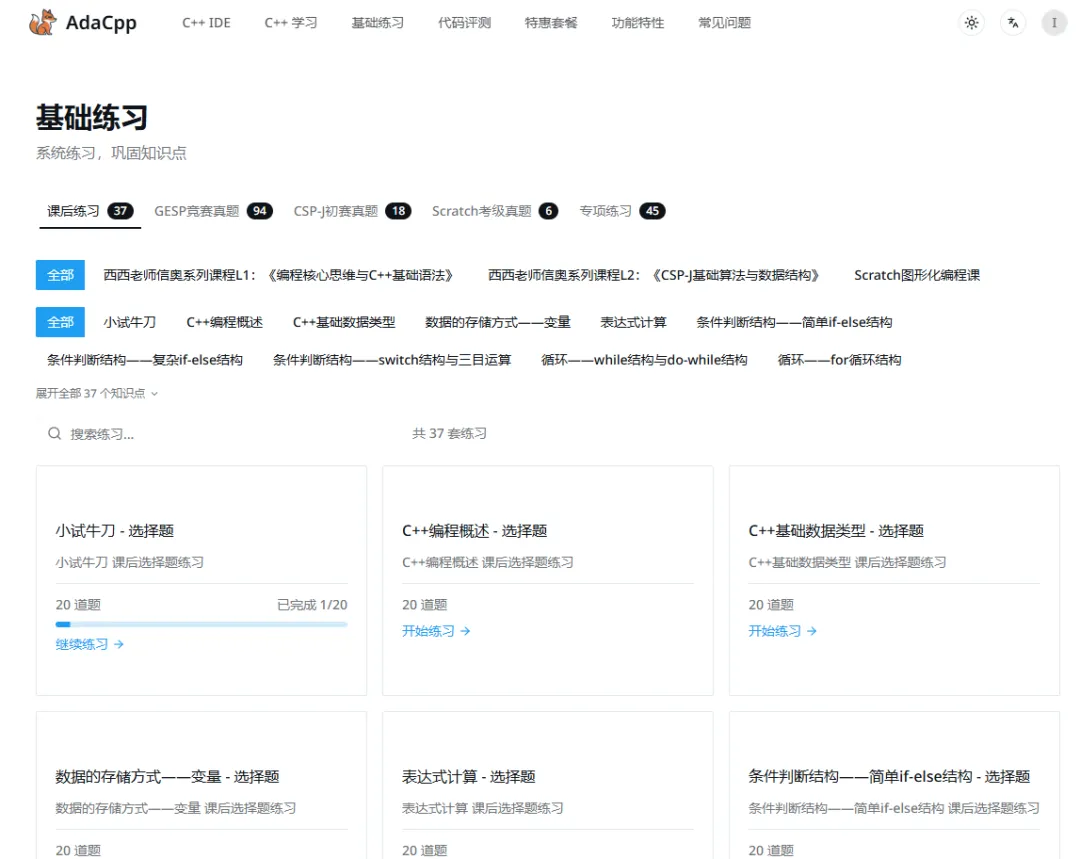Filter by Scratch图形化编程课
1080x859 pixels.
pos(917,275)
